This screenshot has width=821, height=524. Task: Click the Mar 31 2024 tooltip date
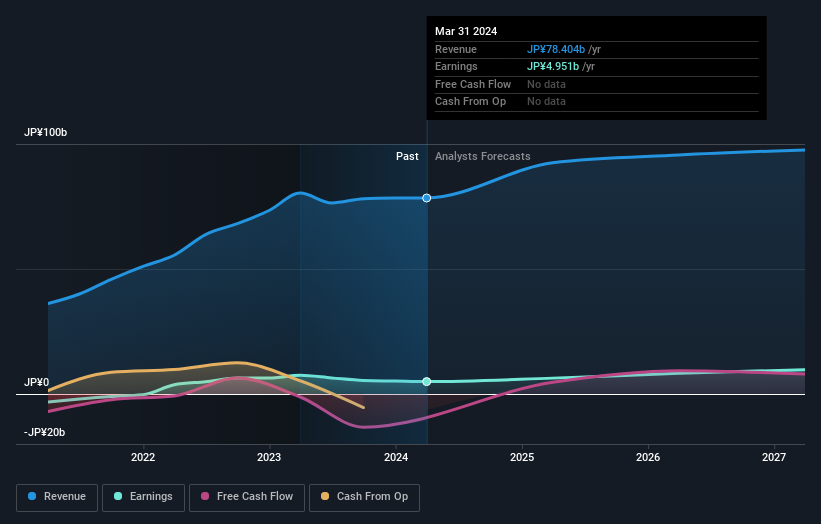(x=466, y=31)
